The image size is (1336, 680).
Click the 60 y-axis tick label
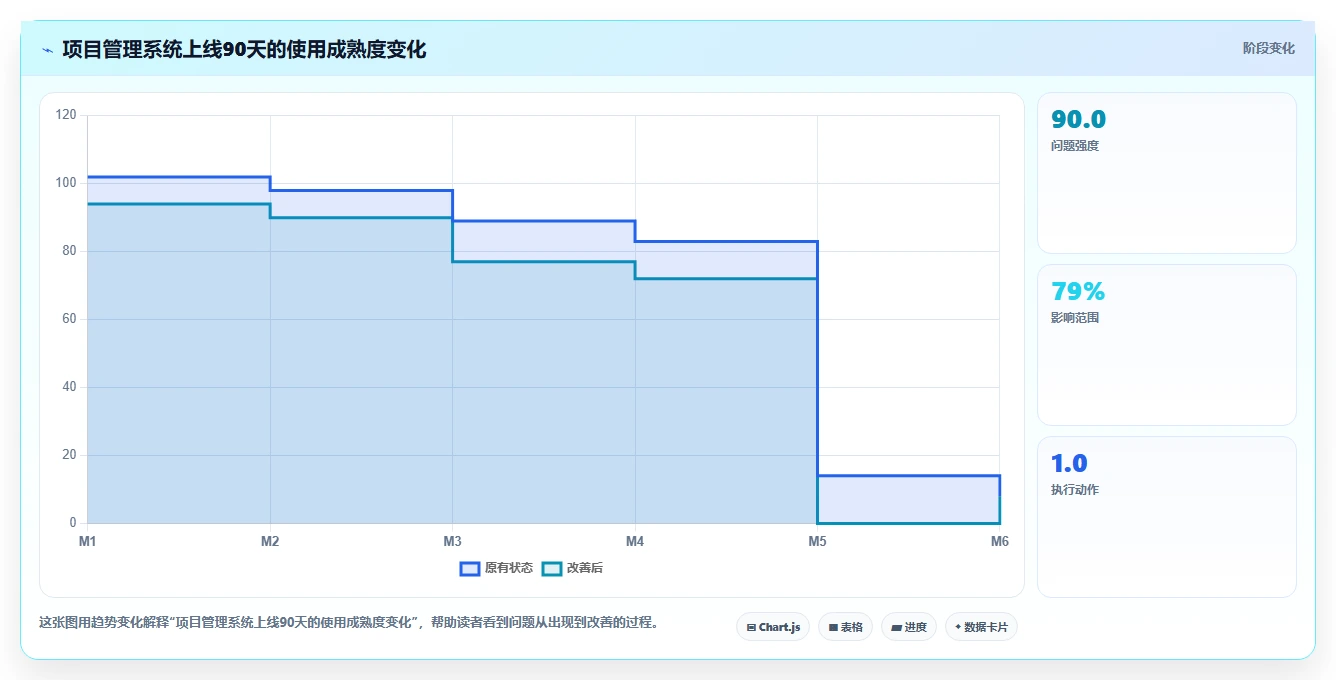[x=69, y=319]
